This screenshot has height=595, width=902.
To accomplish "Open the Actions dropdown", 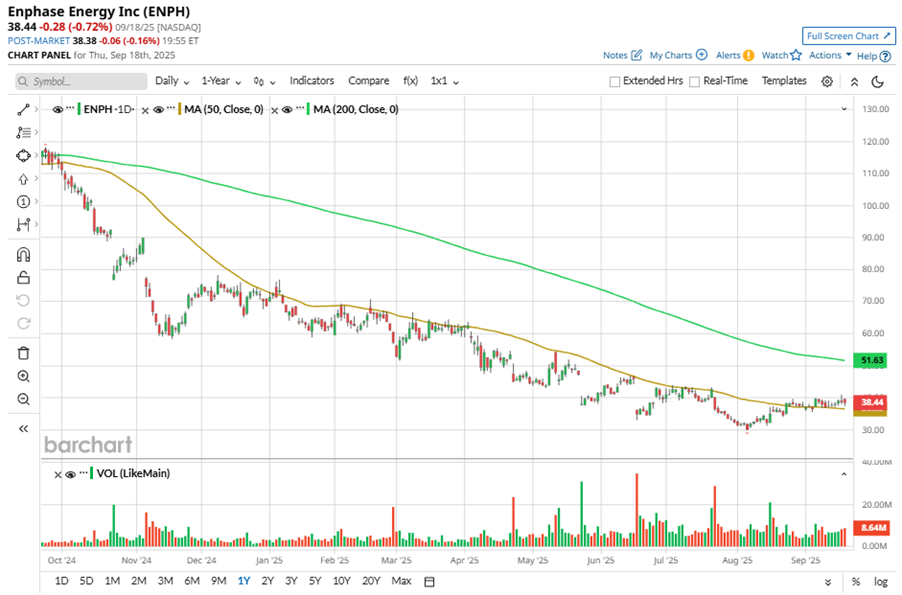I will point(830,55).
